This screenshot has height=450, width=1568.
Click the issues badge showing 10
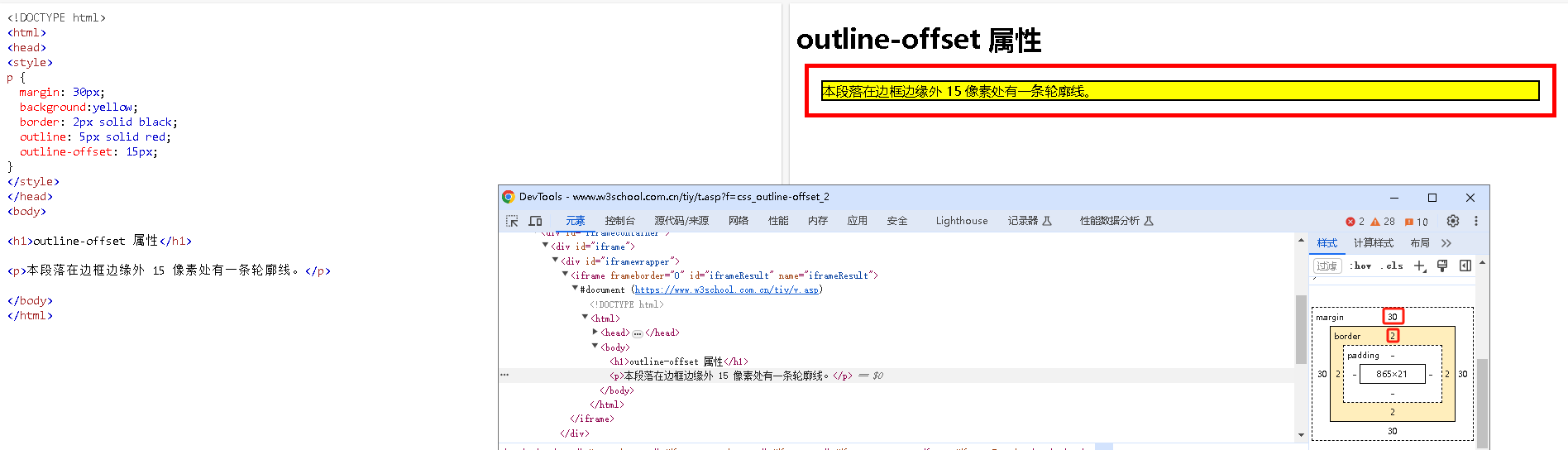[x=1417, y=222]
